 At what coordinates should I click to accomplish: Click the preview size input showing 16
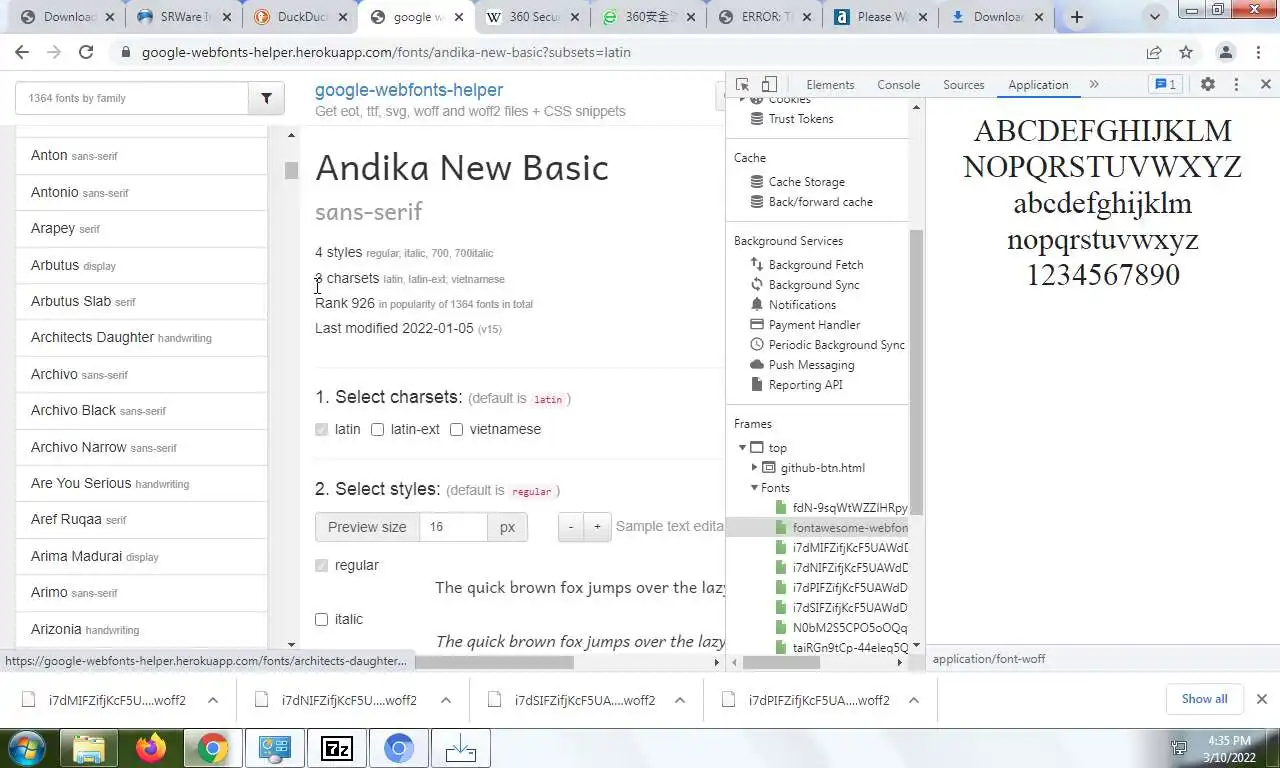point(453,527)
